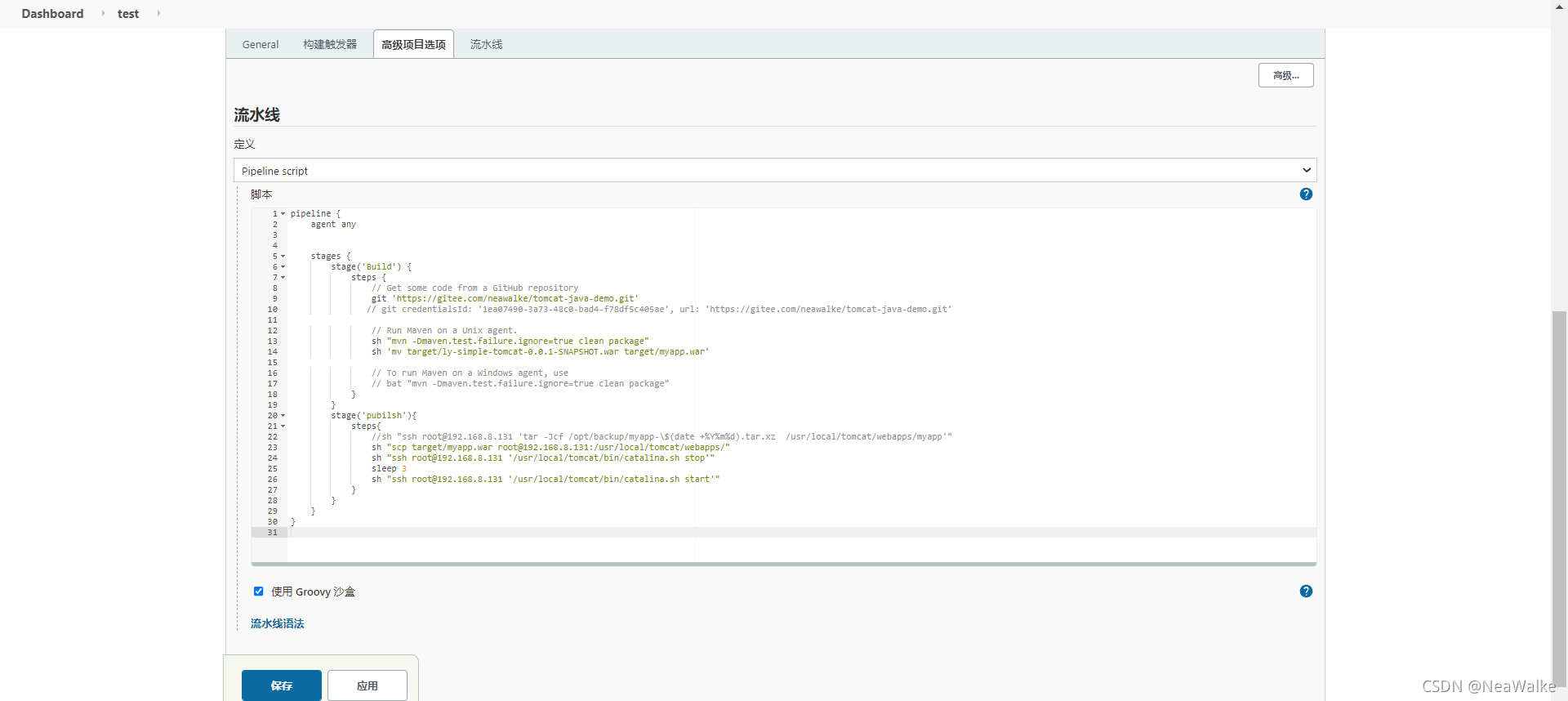1568x701 pixels.
Task: Click the '// To run Maven on a Windows agent' comment
Action: coord(470,373)
